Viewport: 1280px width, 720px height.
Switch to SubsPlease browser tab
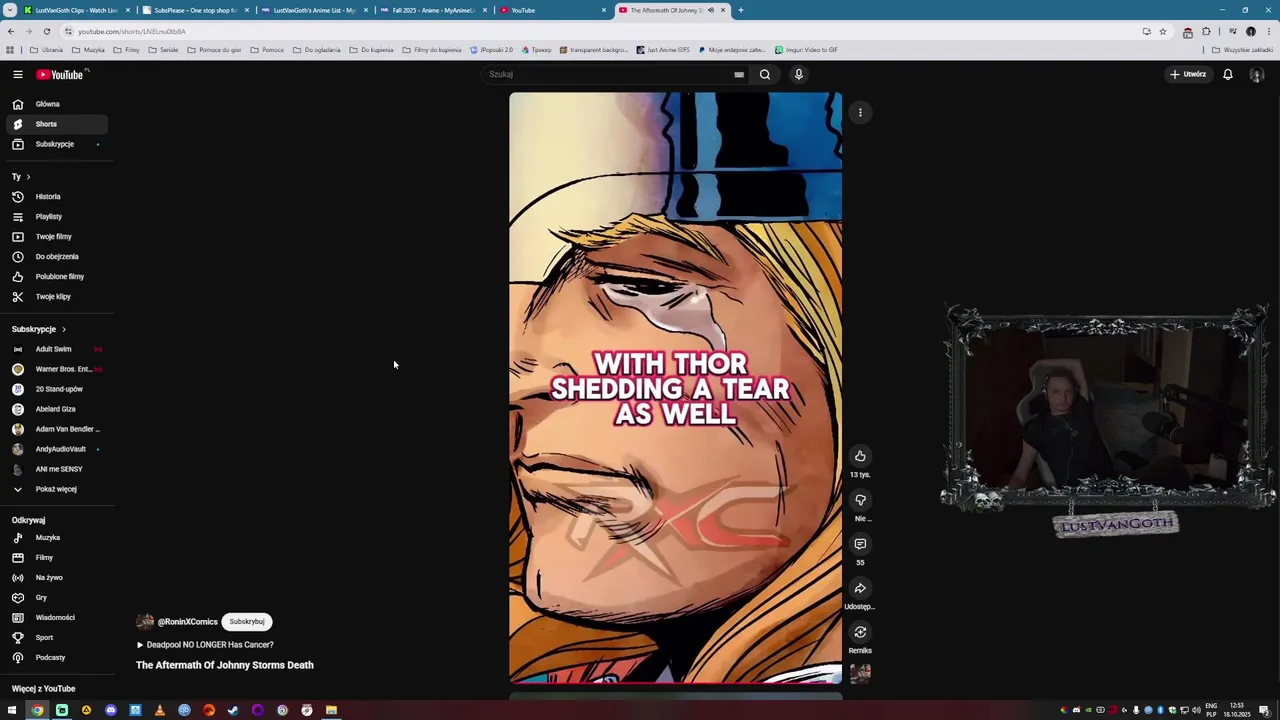coord(195,10)
